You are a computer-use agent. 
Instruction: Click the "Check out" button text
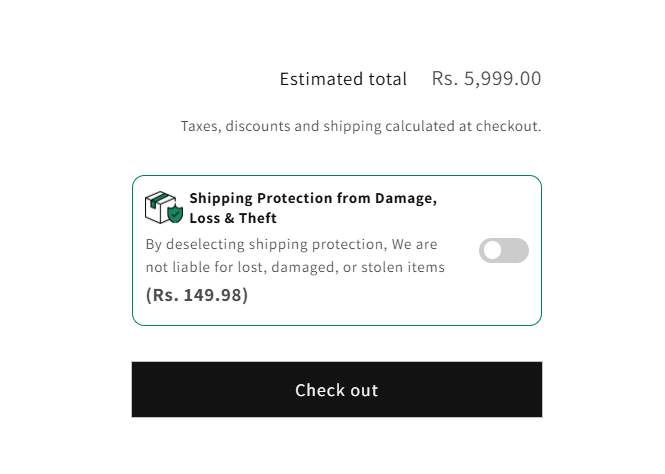(336, 390)
